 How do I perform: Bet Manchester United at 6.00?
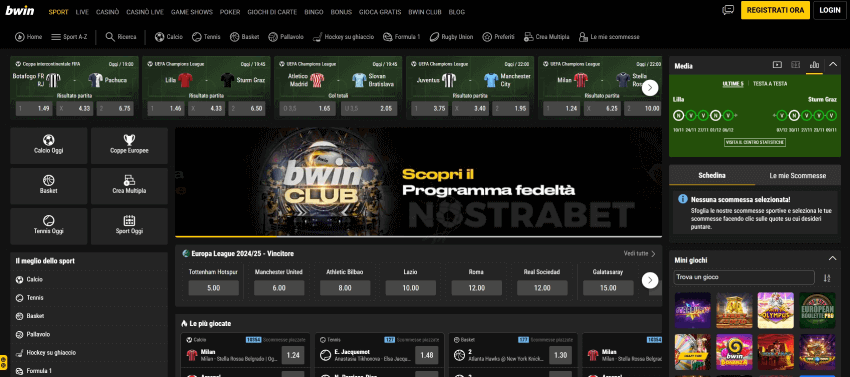click(279, 288)
